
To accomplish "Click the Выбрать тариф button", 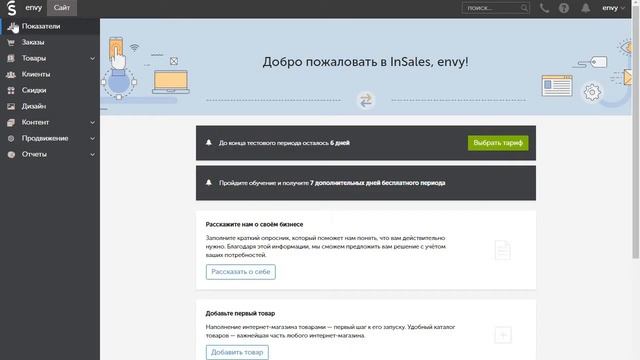I will 498,143.
